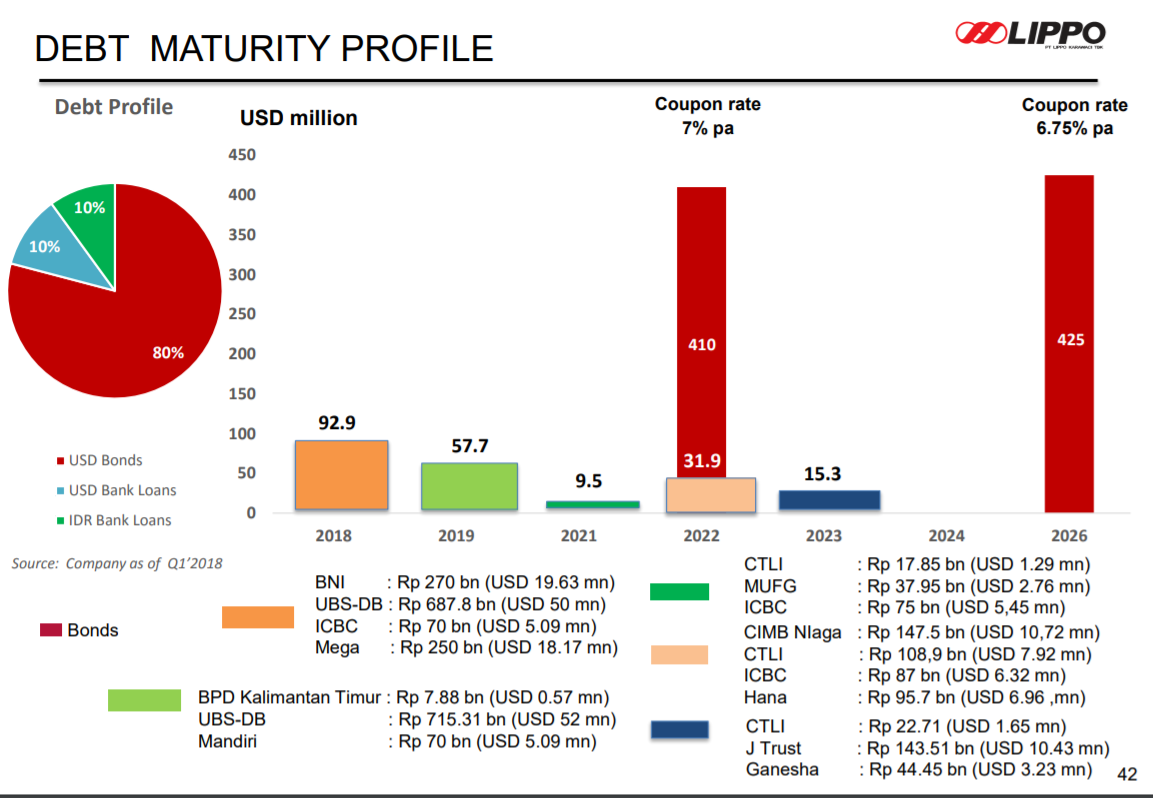This screenshot has width=1153, height=798.
Task: Select the navy 2023 bar
Action: (829, 500)
